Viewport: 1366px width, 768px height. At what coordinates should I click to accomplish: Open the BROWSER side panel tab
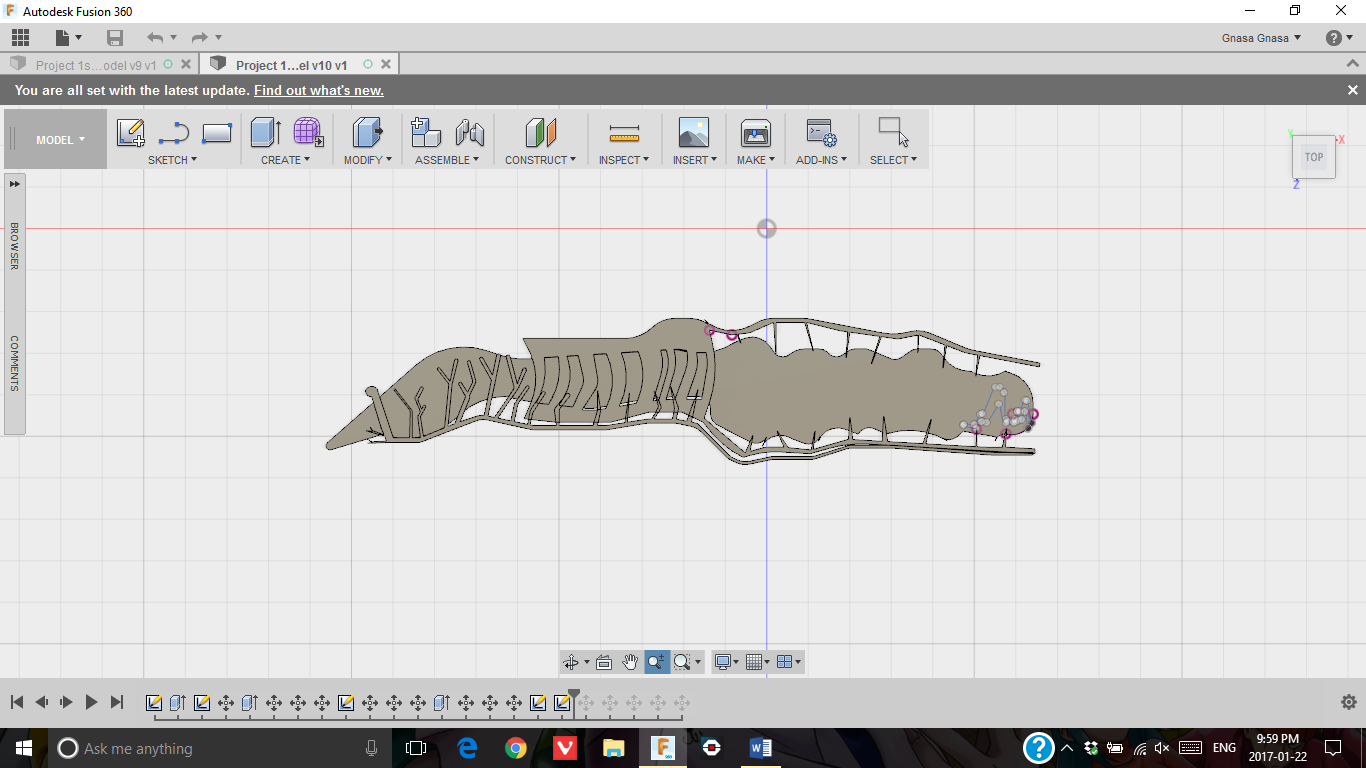[x=14, y=245]
